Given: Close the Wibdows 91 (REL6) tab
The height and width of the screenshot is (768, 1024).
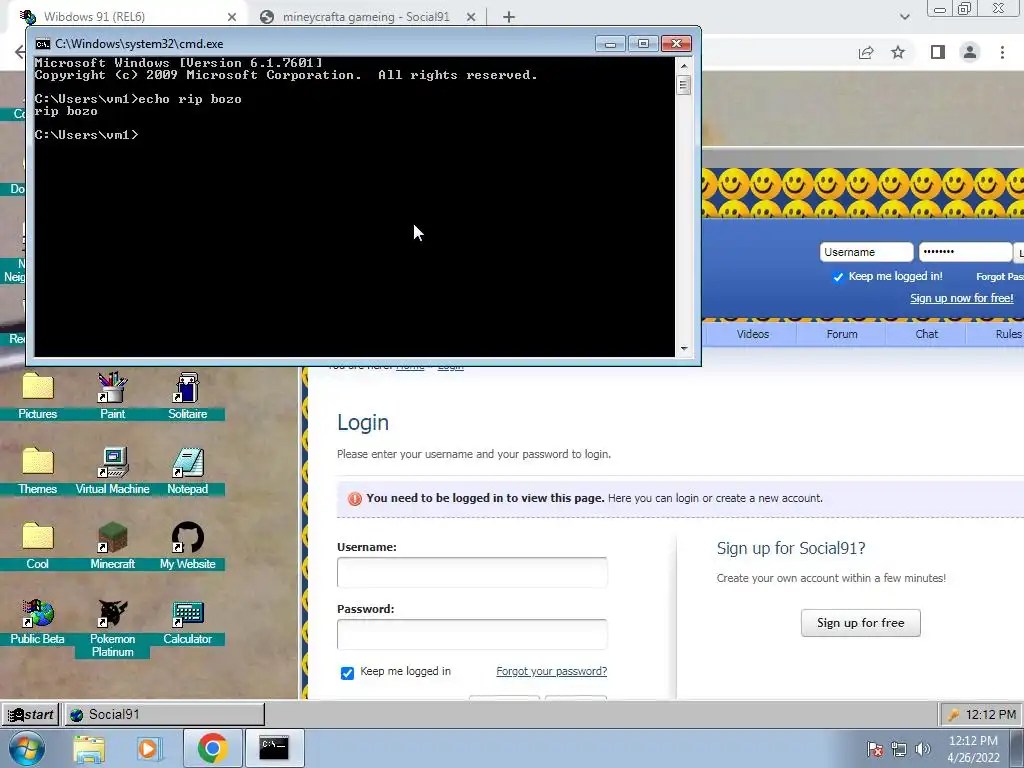Looking at the screenshot, I should pos(232,17).
